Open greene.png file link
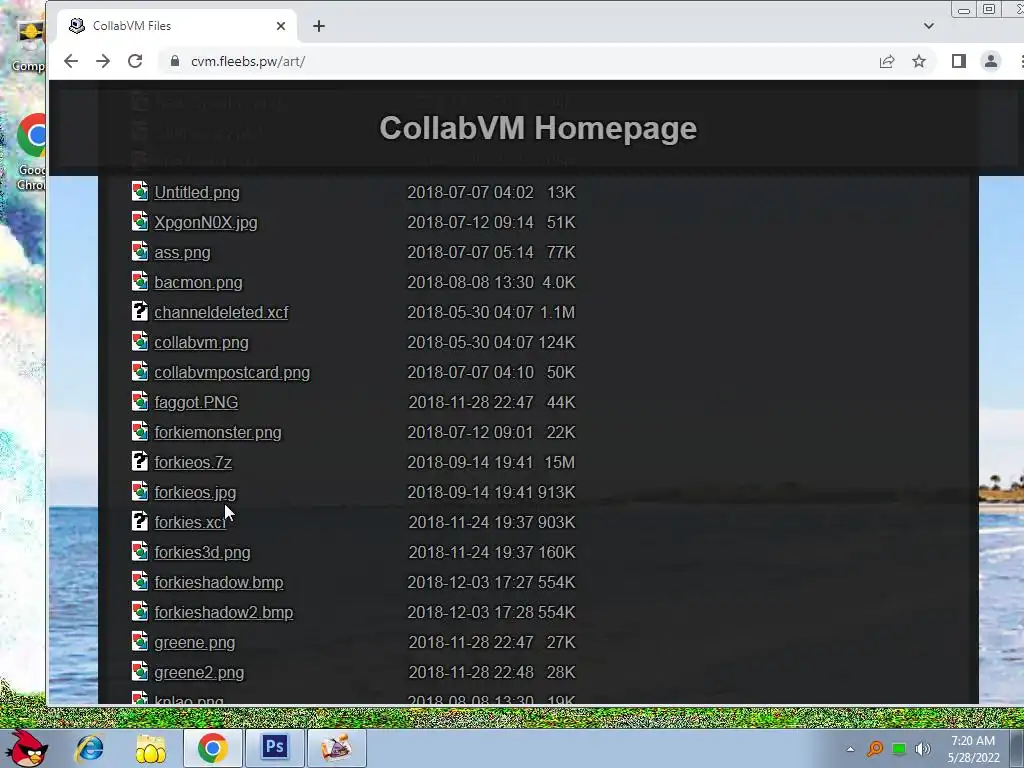 click(x=195, y=643)
